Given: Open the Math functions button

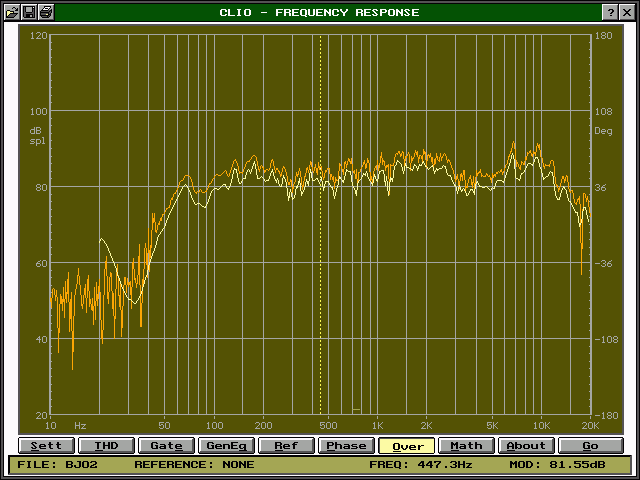Looking at the screenshot, I should coord(466,446).
